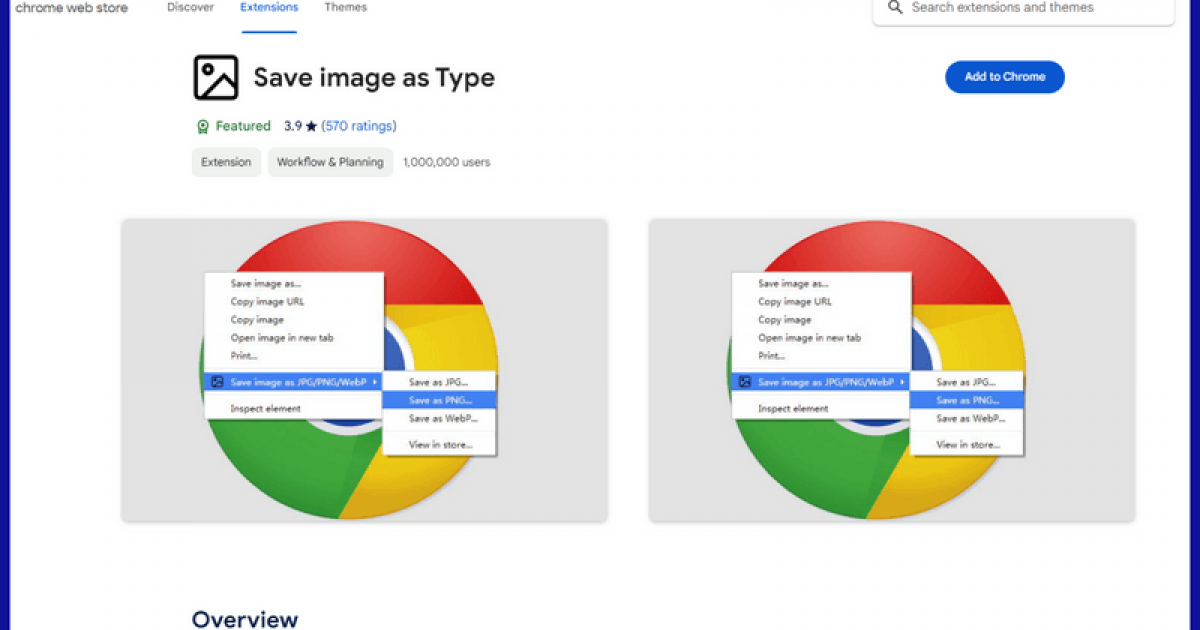This screenshot has width=1200, height=630.
Task: Click the Add to Chrome button
Action: (x=1004, y=77)
